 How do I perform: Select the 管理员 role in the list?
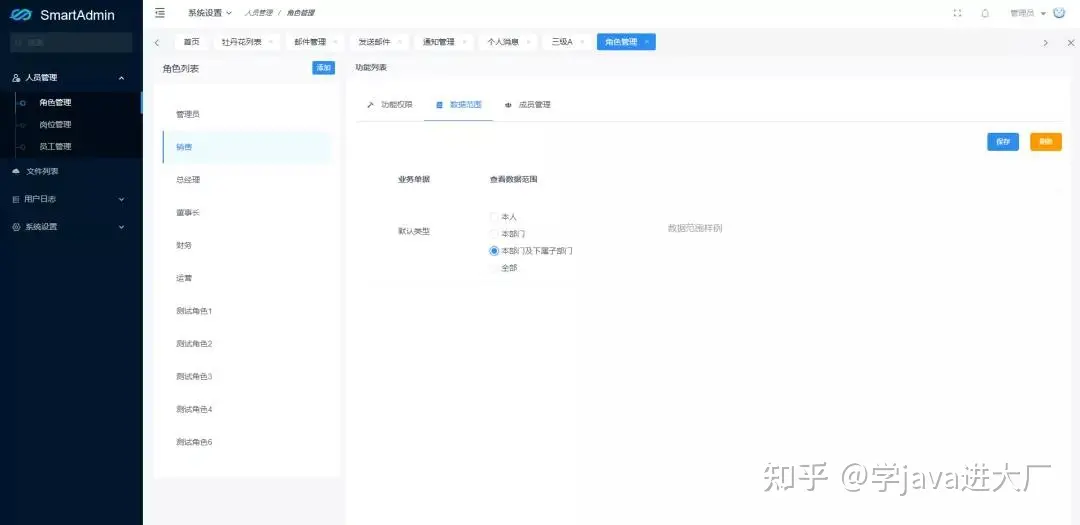coord(247,114)
